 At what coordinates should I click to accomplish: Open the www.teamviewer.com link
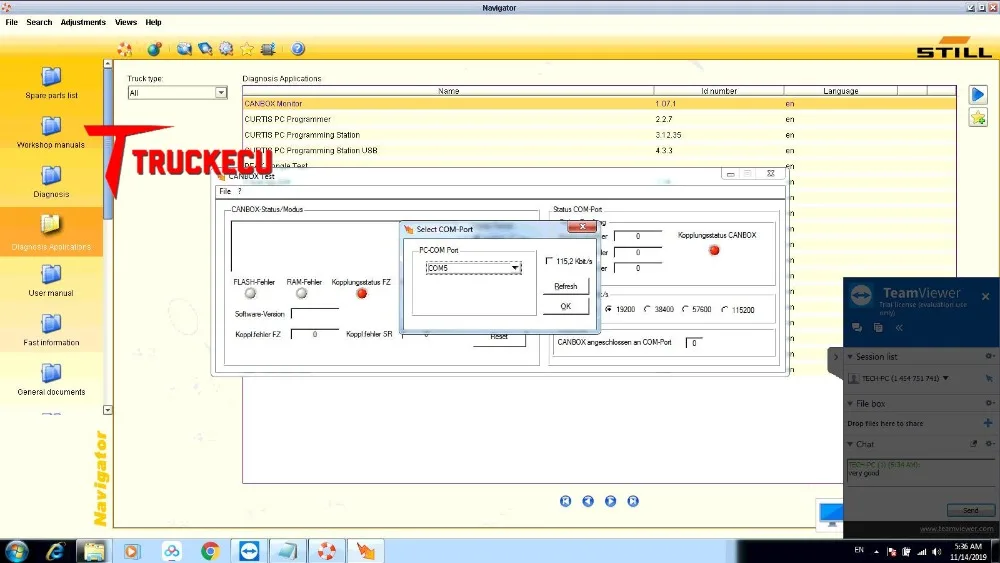pos(957,529)
